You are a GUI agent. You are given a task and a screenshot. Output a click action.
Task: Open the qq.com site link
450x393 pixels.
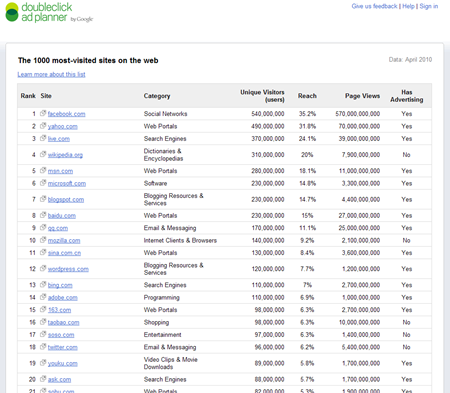pyautogui.click(x=58, y=228)
